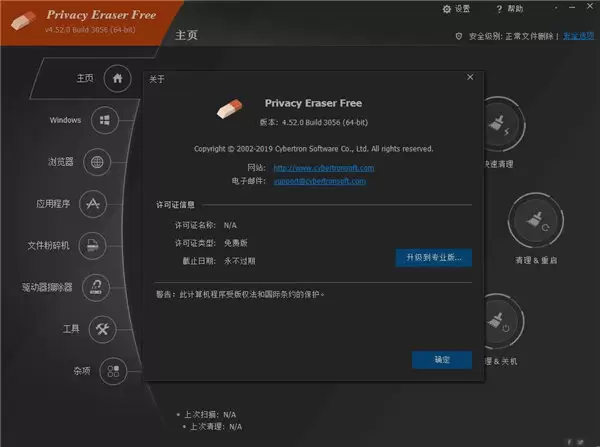Confirm with the 确定 button
This screenshot has width=600, height=447.
tap(442, 360)
